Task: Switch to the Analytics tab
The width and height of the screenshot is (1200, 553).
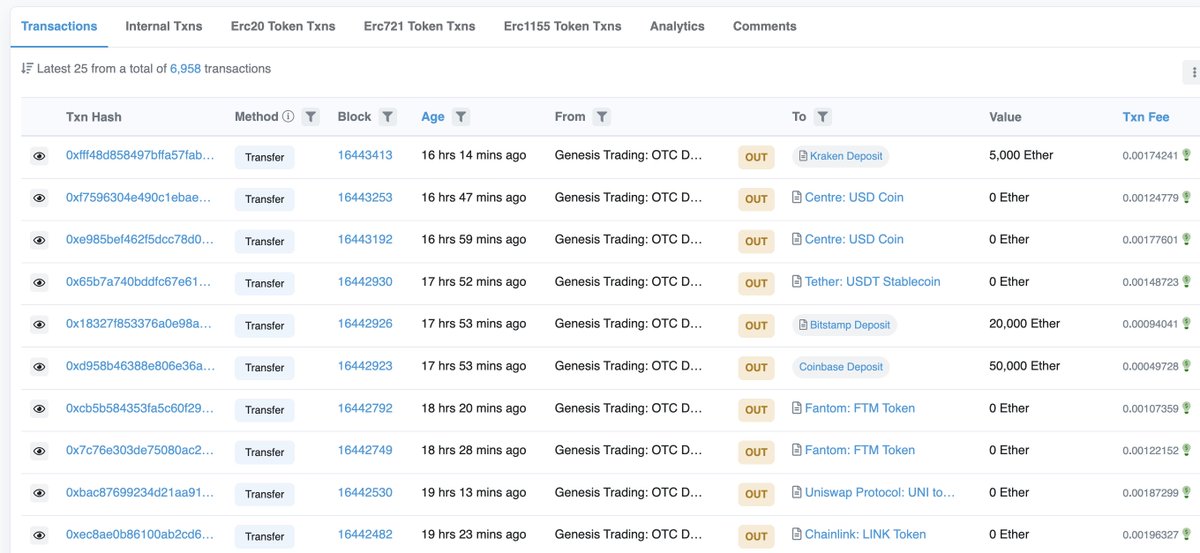Action: pos(677,26)
